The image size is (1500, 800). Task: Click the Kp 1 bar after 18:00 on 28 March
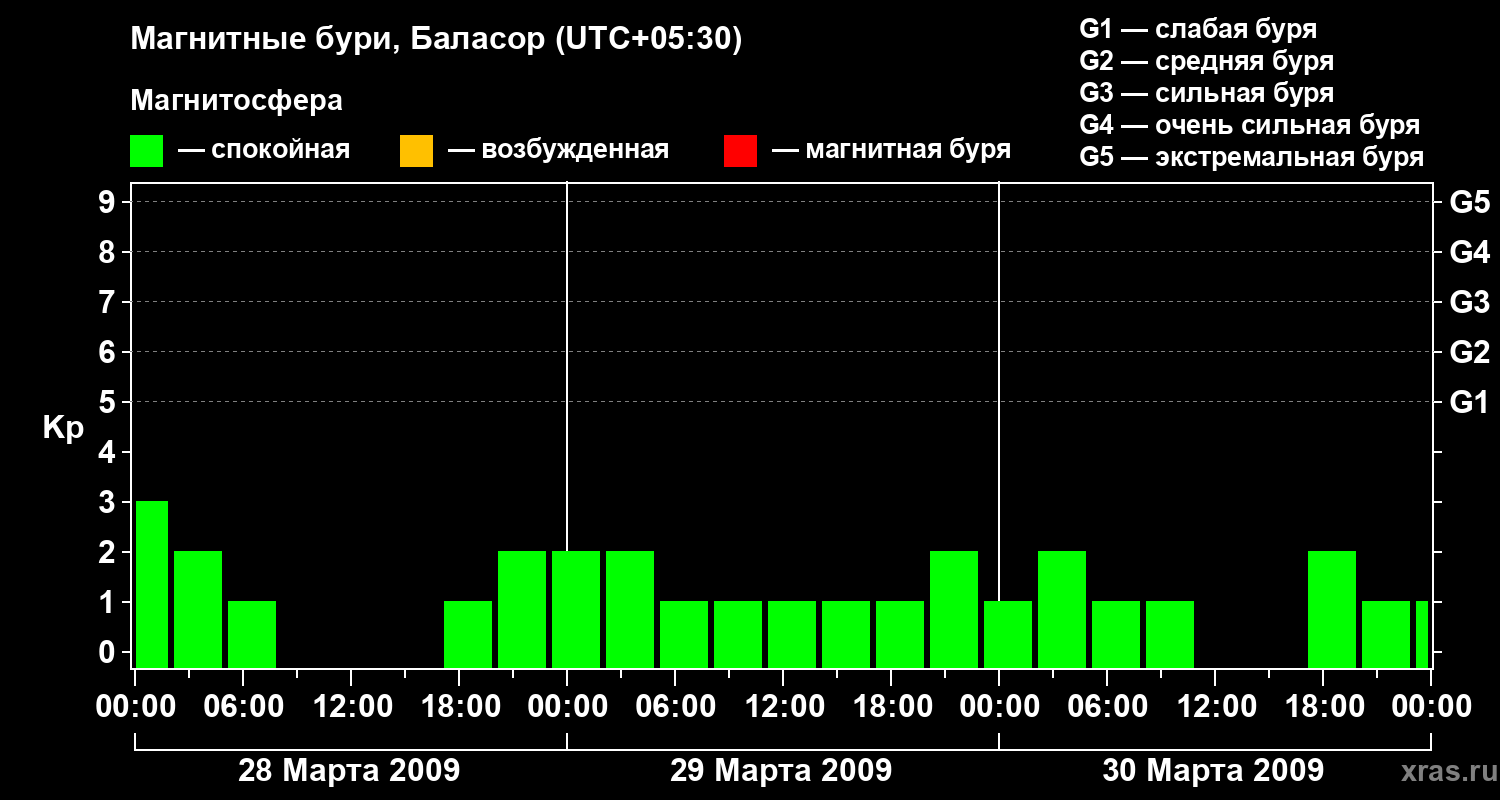point(468,634)
